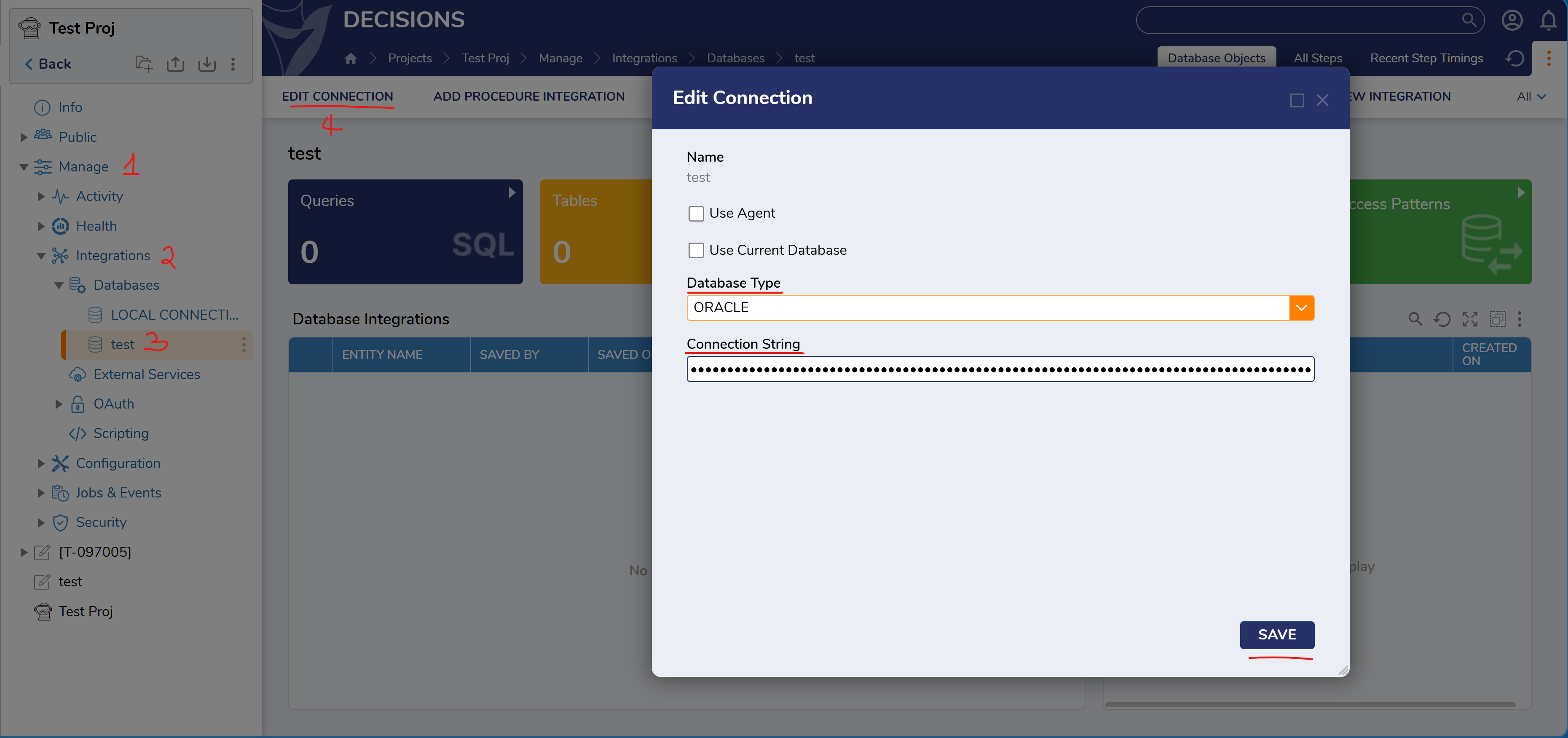
Task: Click the import download icon near Back
Action: click(207, 64)
